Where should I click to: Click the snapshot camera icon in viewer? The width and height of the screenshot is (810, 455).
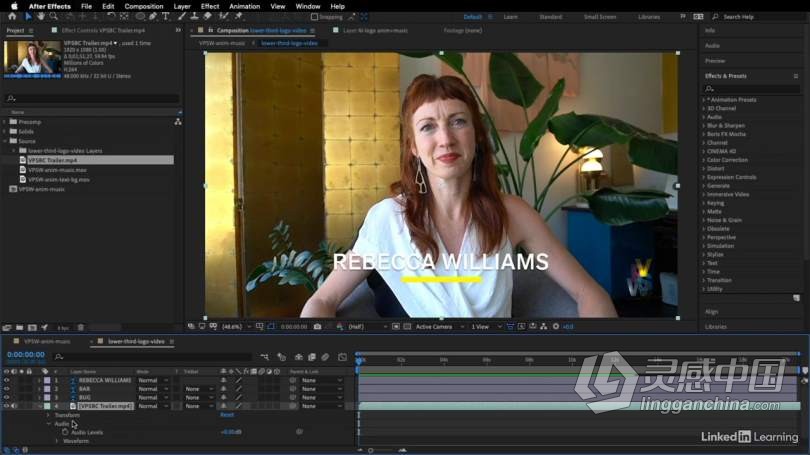pyautogui.click(x=317, y=326)
